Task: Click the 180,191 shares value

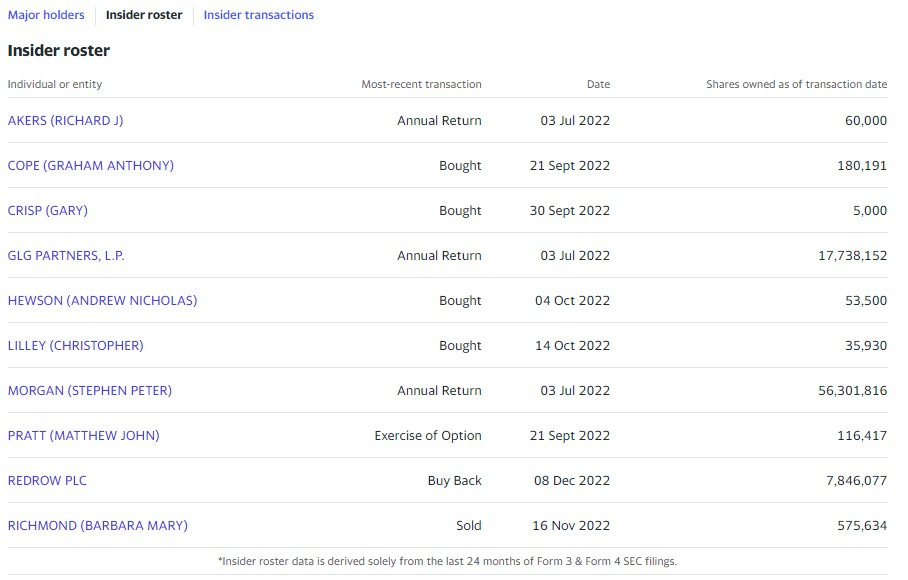Action: [x=862, y=166]
